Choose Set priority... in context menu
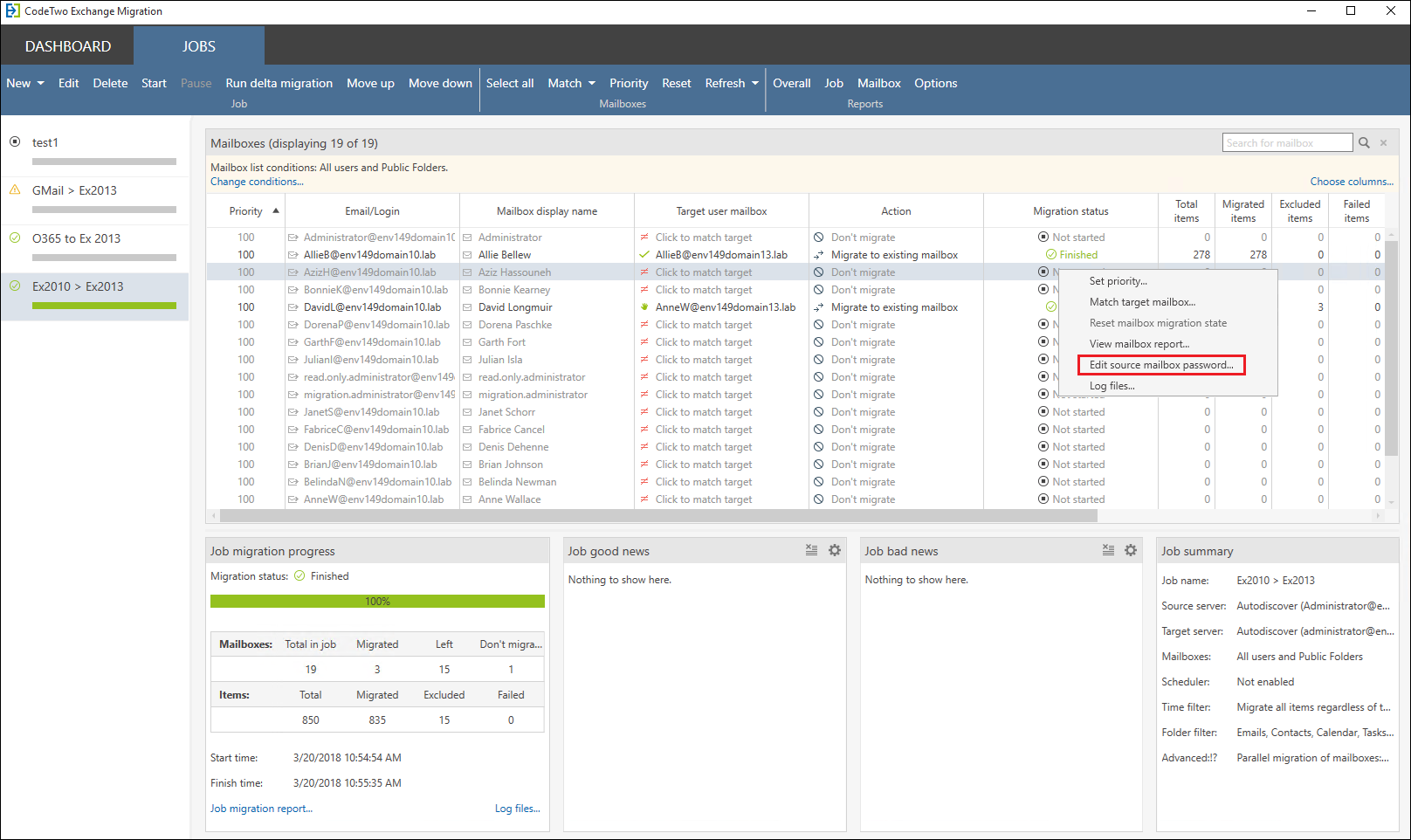The height and width of the screenshot is (840, 1411). tap(1168, 281)
